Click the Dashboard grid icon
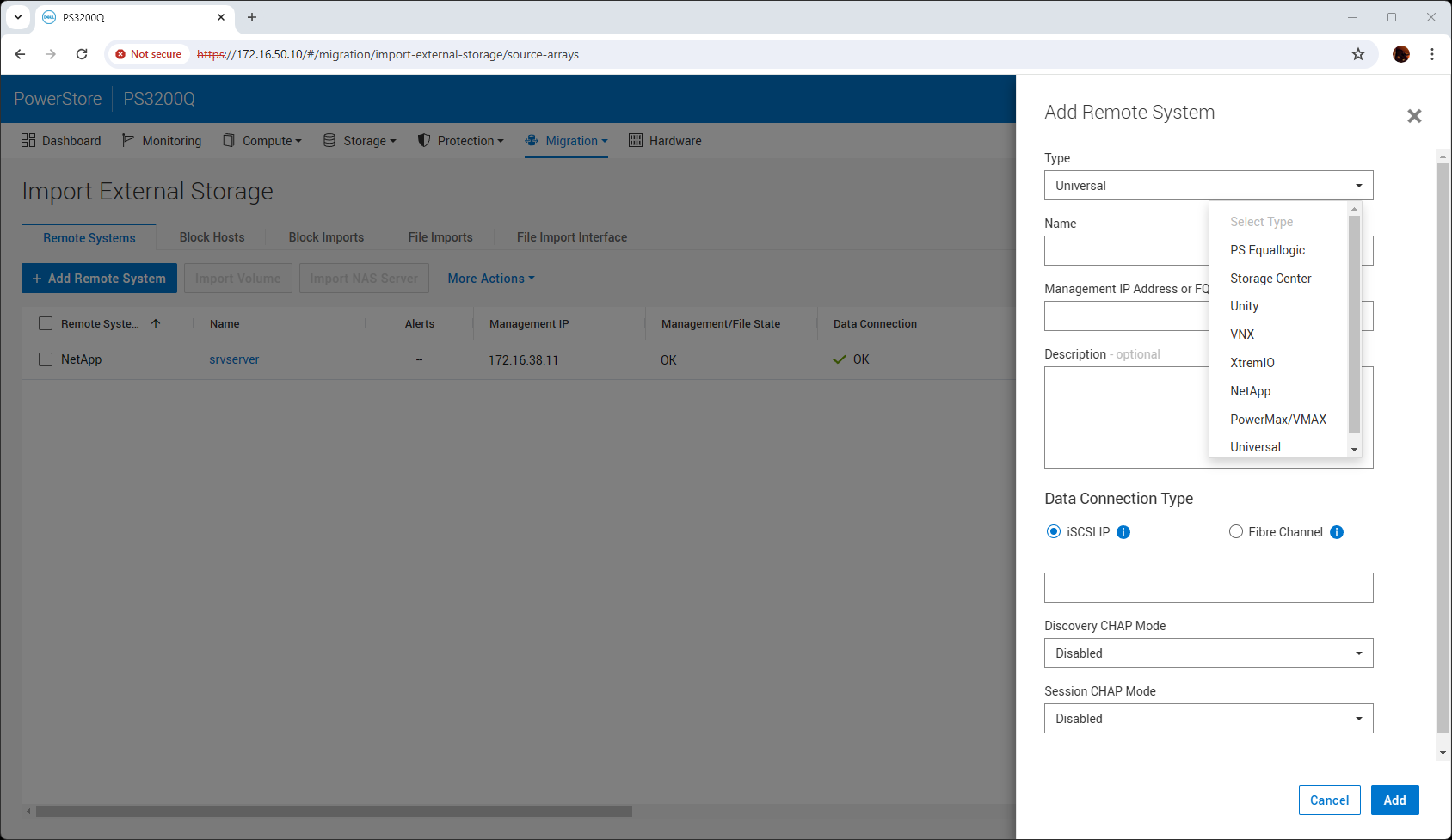 coord(28,140)
